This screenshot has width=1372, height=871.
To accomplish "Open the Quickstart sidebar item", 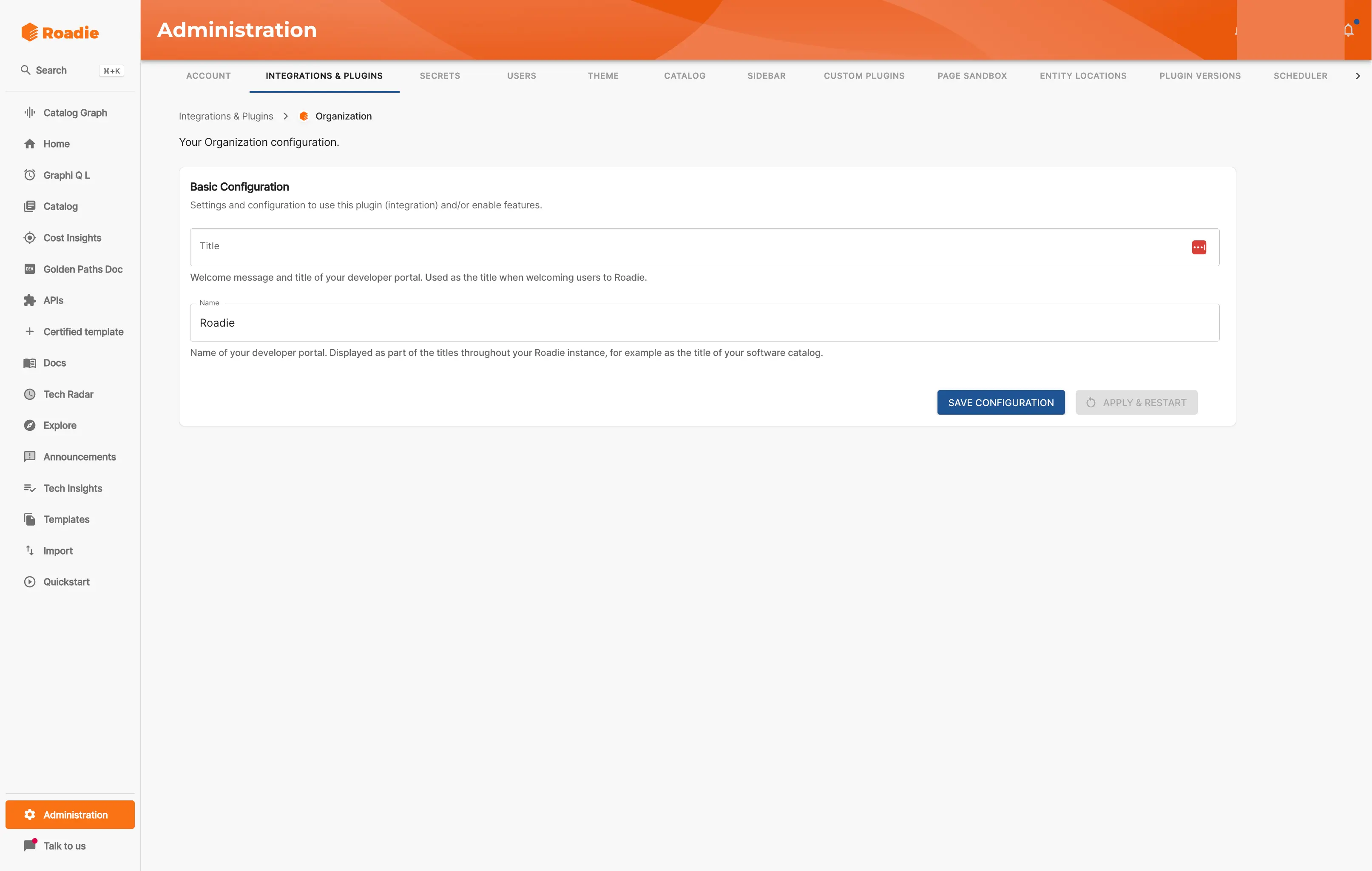I will (x=66, y=582).
